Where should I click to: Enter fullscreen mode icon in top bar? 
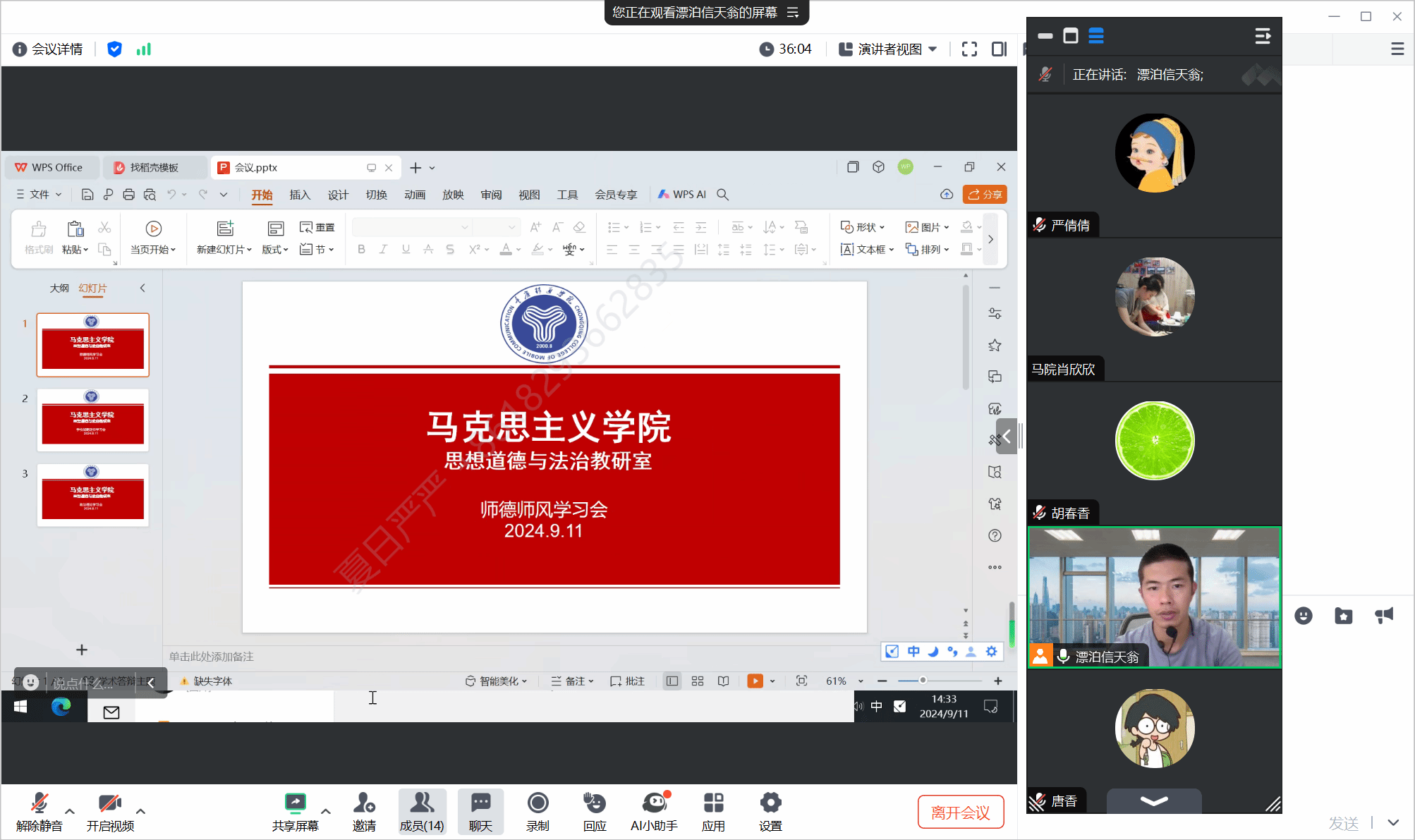click(x=969, y=49)
